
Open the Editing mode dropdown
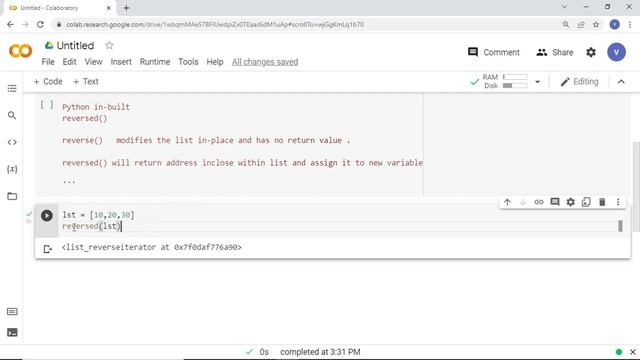click(579, 82)
